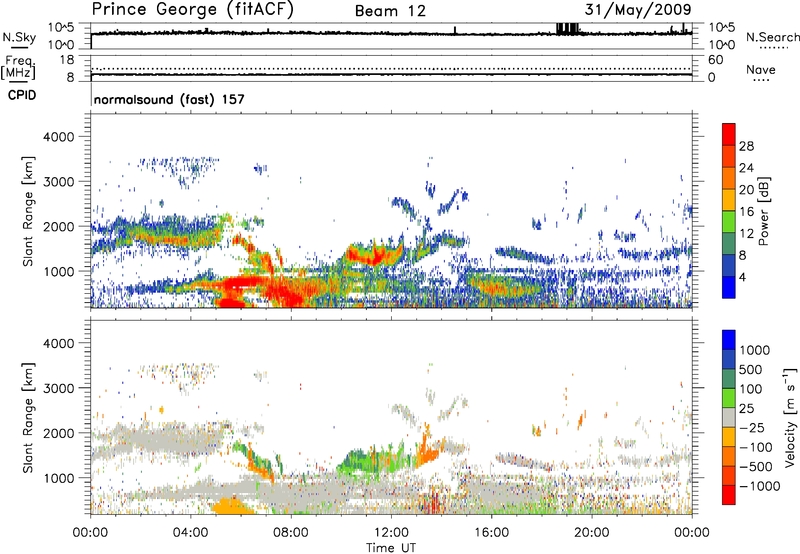Viewport: 800px width, 554px height.
Task: Click the '18' frequency axis tick
Action: [66, 60]
